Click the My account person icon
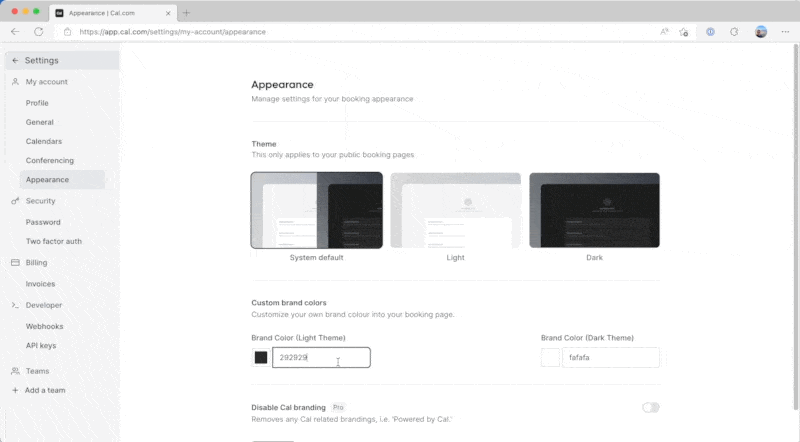Viewport: 800px width, 442px height. (x=15, y=82)
